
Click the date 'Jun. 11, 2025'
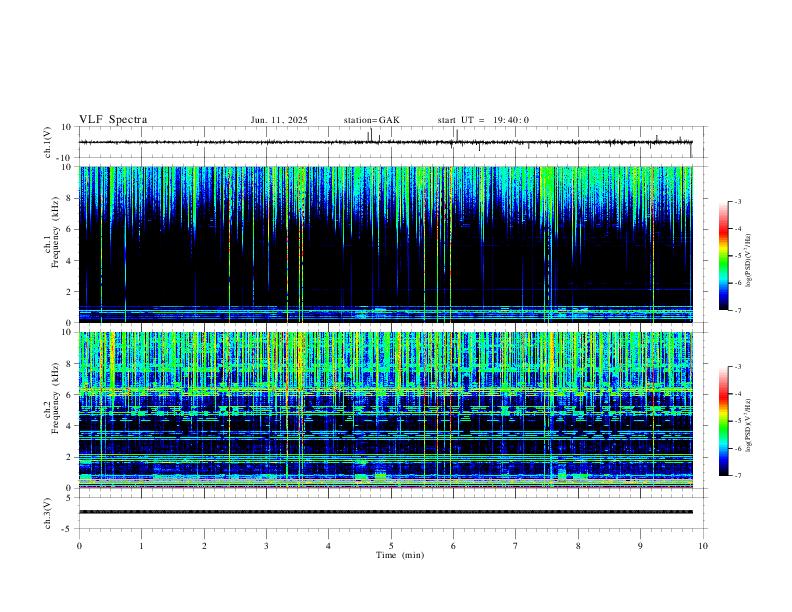(x=279, y=120)
